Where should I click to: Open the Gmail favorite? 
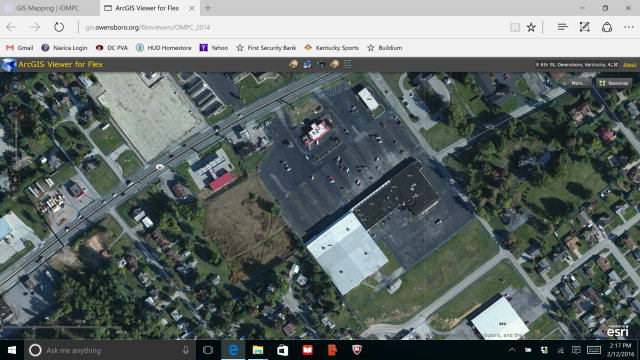20,48
